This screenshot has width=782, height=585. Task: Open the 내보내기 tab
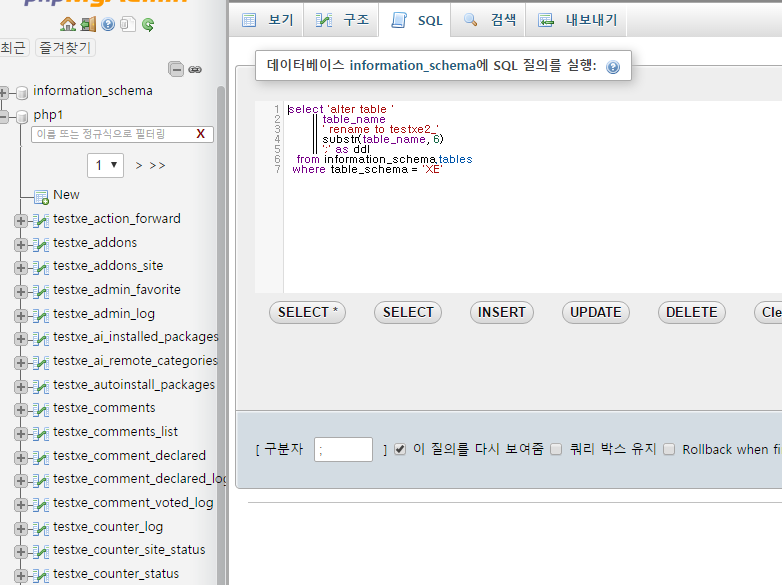click(580, 20)
